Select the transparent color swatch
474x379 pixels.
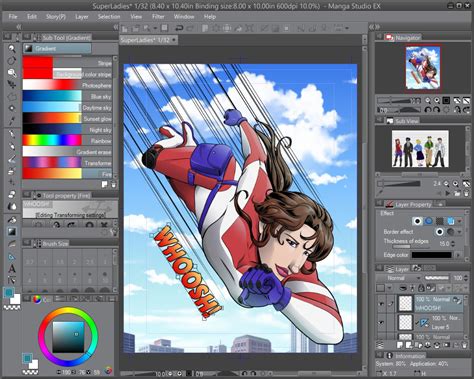(12, 307)
